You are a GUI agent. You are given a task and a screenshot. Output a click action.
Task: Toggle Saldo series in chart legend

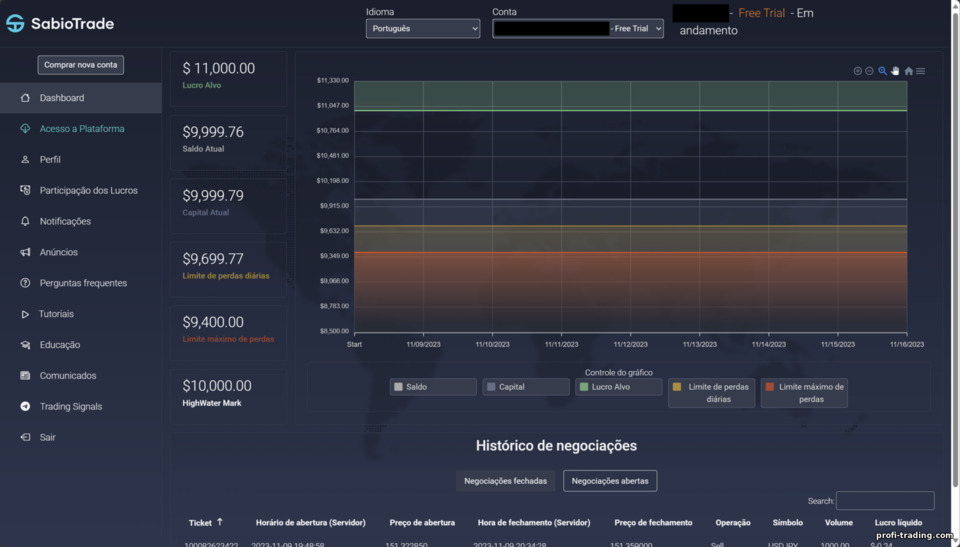coord(433,387)
